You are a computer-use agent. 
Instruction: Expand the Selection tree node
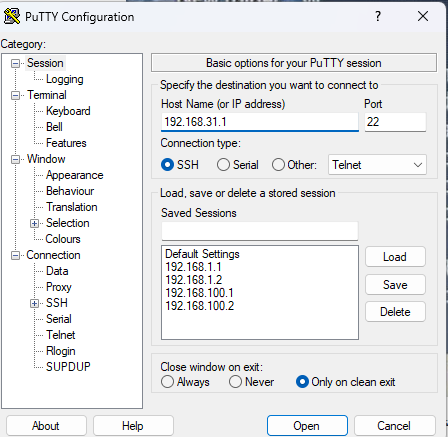coord(34,223)
